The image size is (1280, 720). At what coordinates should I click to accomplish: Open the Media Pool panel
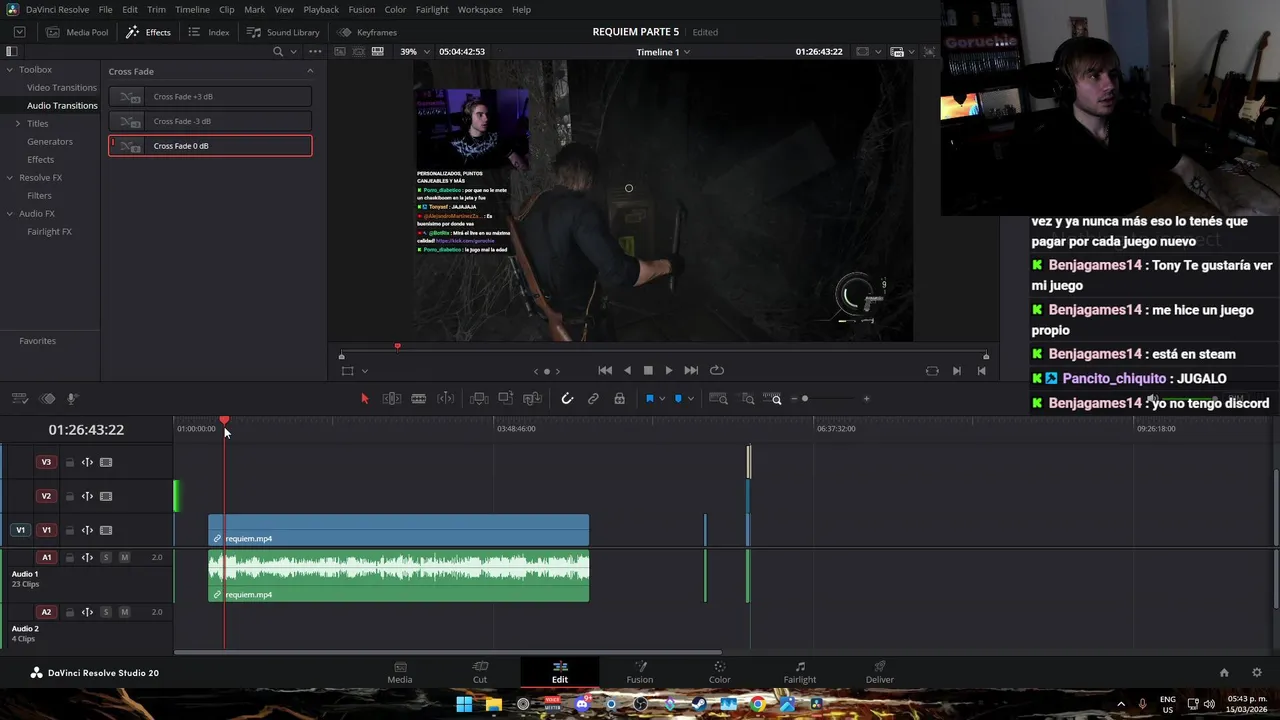78,32
